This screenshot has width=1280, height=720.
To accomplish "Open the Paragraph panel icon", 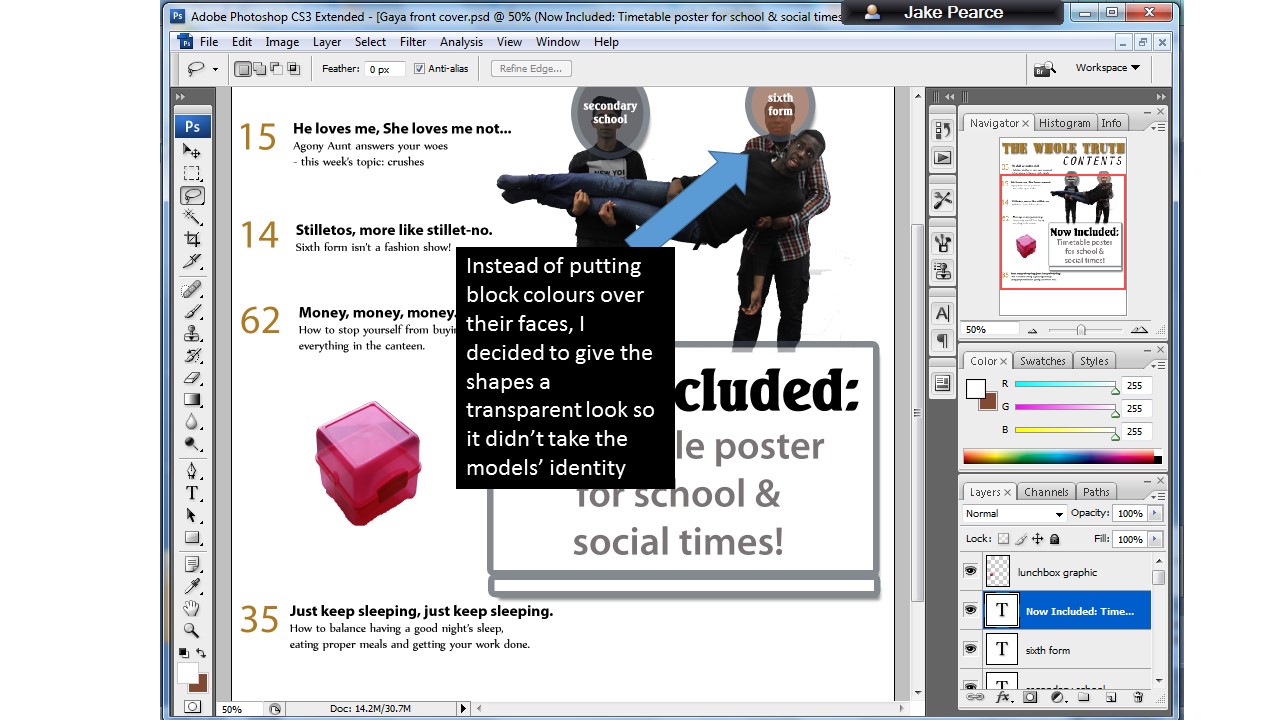I will click(x=942, y=341).
